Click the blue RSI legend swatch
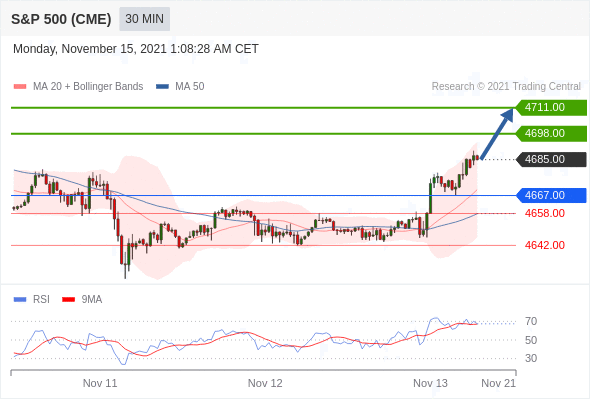This screenshot has width=590, height=400. coord(20,300)
